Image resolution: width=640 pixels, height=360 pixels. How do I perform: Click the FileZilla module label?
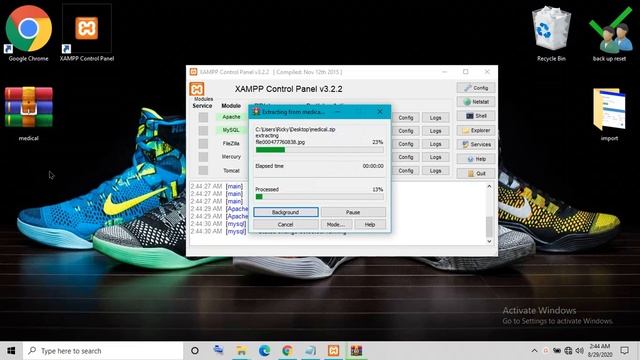tap(231, 144)
